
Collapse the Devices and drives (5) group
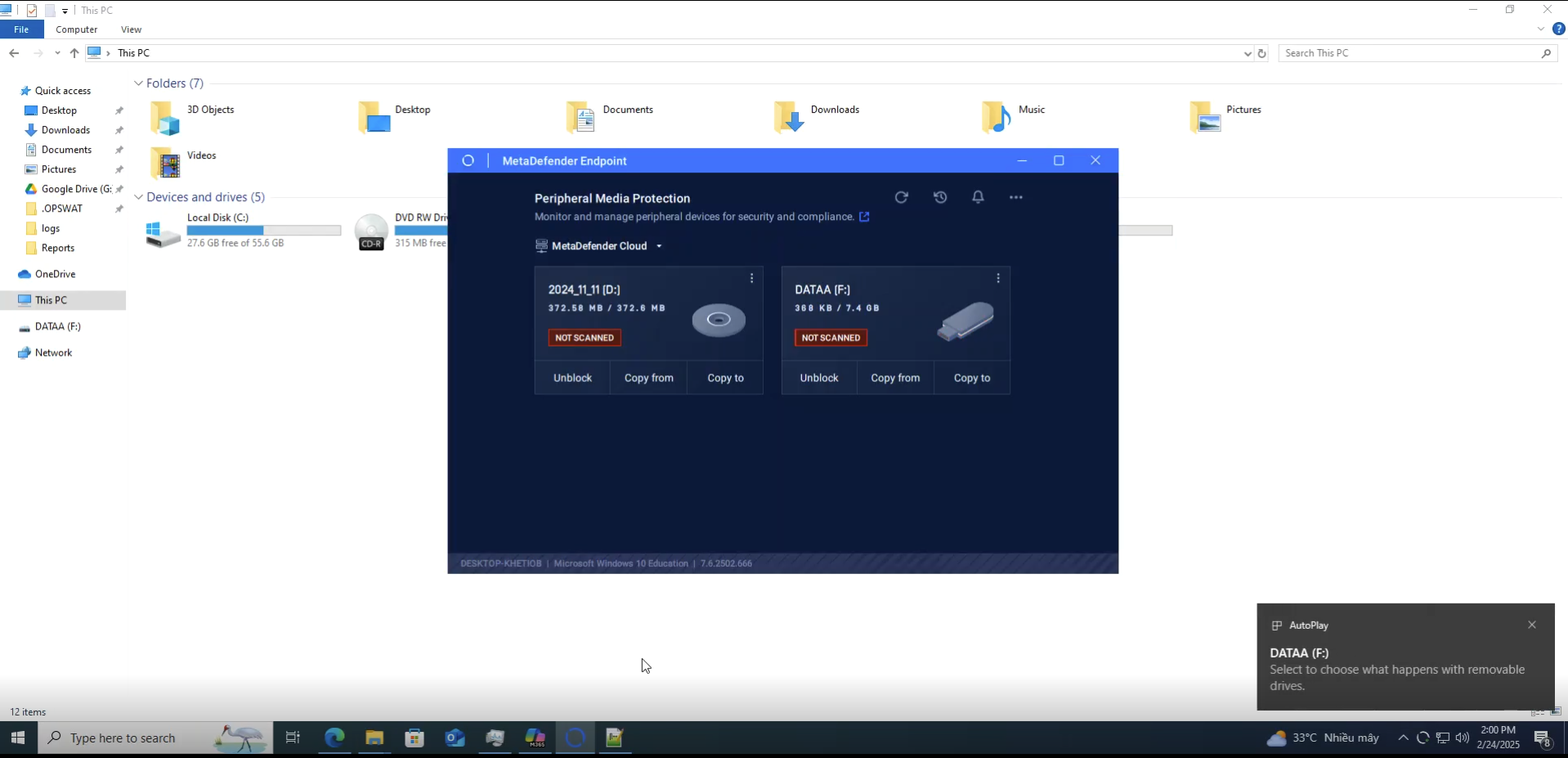click(139, 197)
